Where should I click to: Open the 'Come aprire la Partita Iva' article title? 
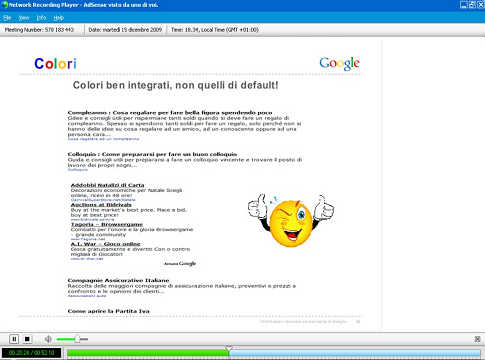coord(108,311)
